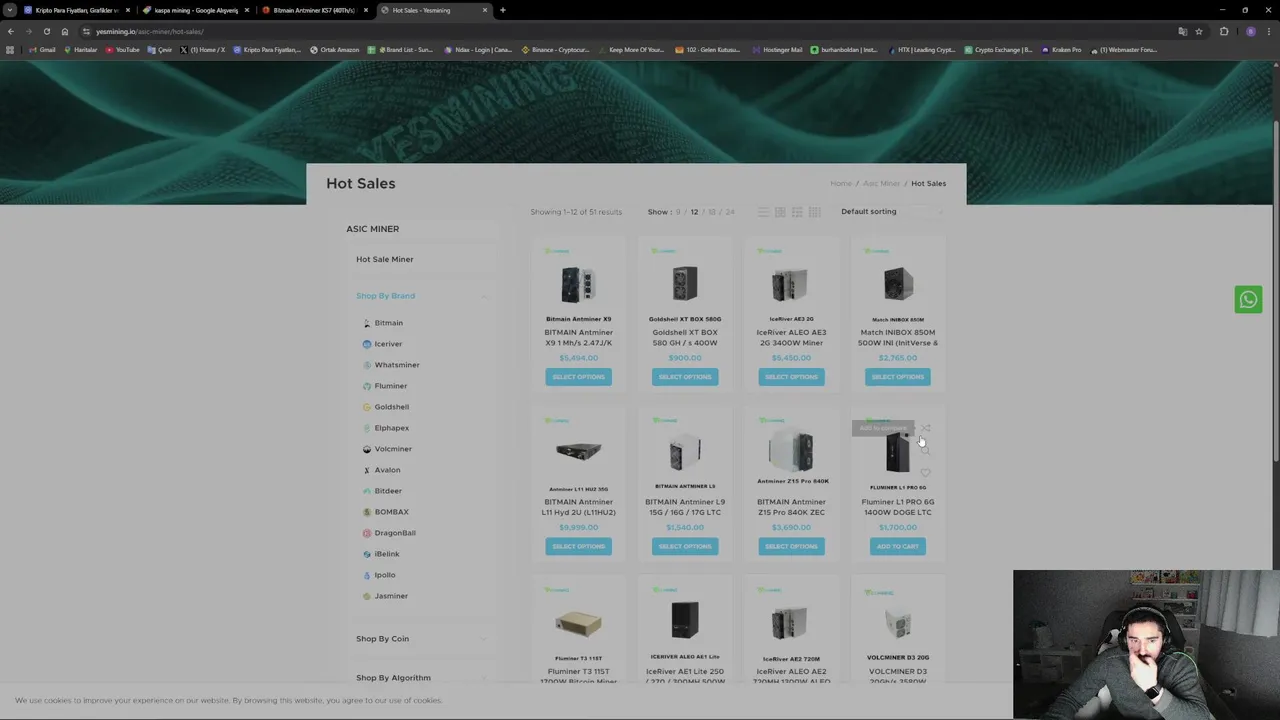Open the browser extensions puzzle icon

click(1224, 31)
